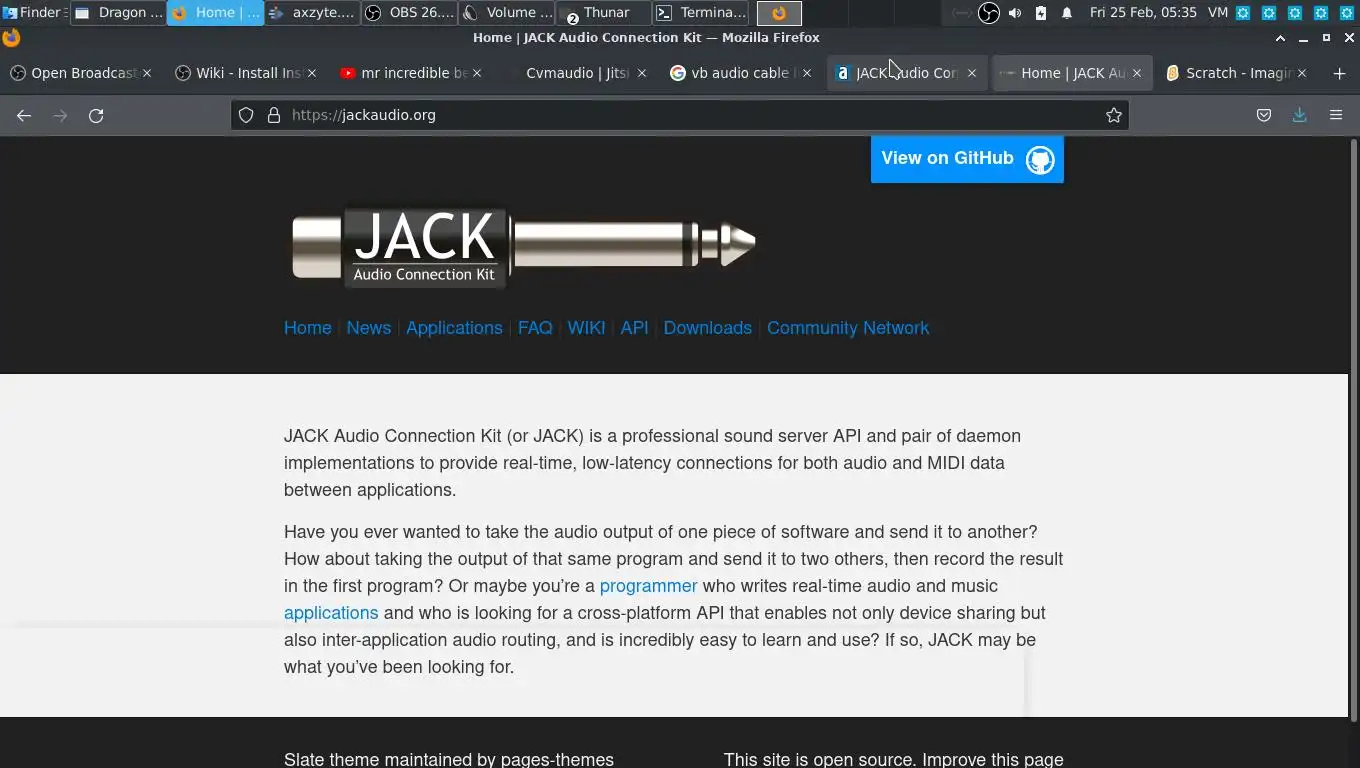
Task: Open the WIKI navigation link
Action: tap(586, 328)
